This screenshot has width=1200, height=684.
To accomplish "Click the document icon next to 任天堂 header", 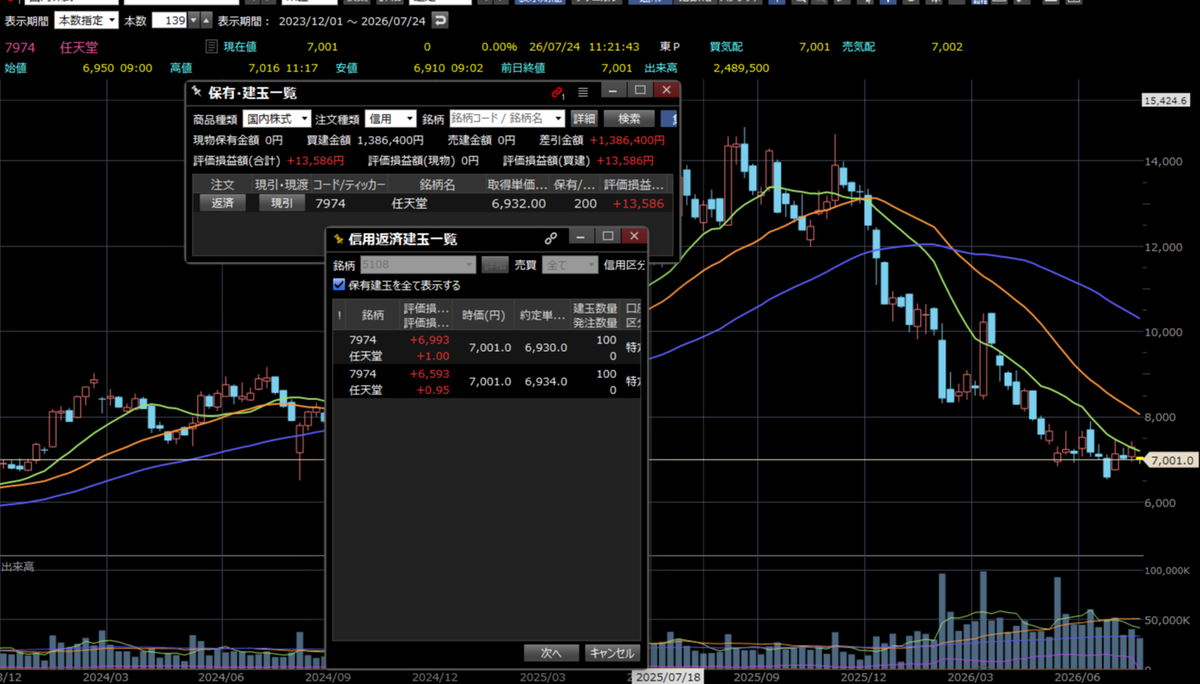I will click(x=211, y=47).
